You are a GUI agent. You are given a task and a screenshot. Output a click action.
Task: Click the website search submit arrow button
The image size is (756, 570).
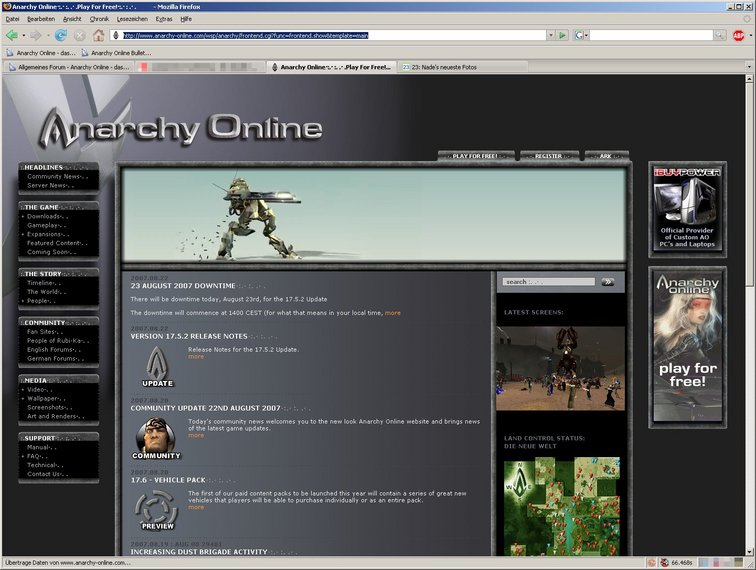[x=608, y=282]
